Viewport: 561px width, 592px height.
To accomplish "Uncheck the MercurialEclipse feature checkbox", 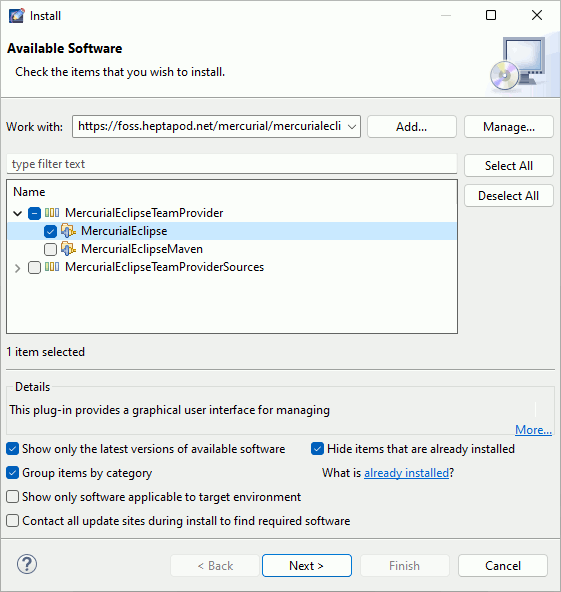I will click(50, 231).
